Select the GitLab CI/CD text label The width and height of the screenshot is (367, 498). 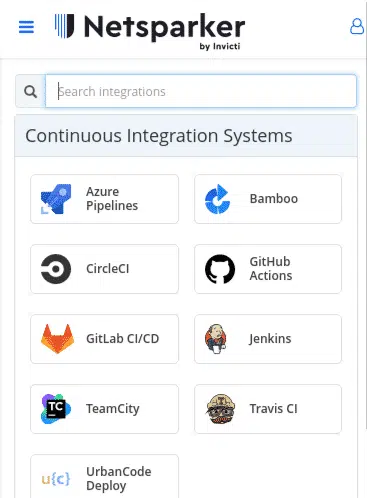coord(123,339)
